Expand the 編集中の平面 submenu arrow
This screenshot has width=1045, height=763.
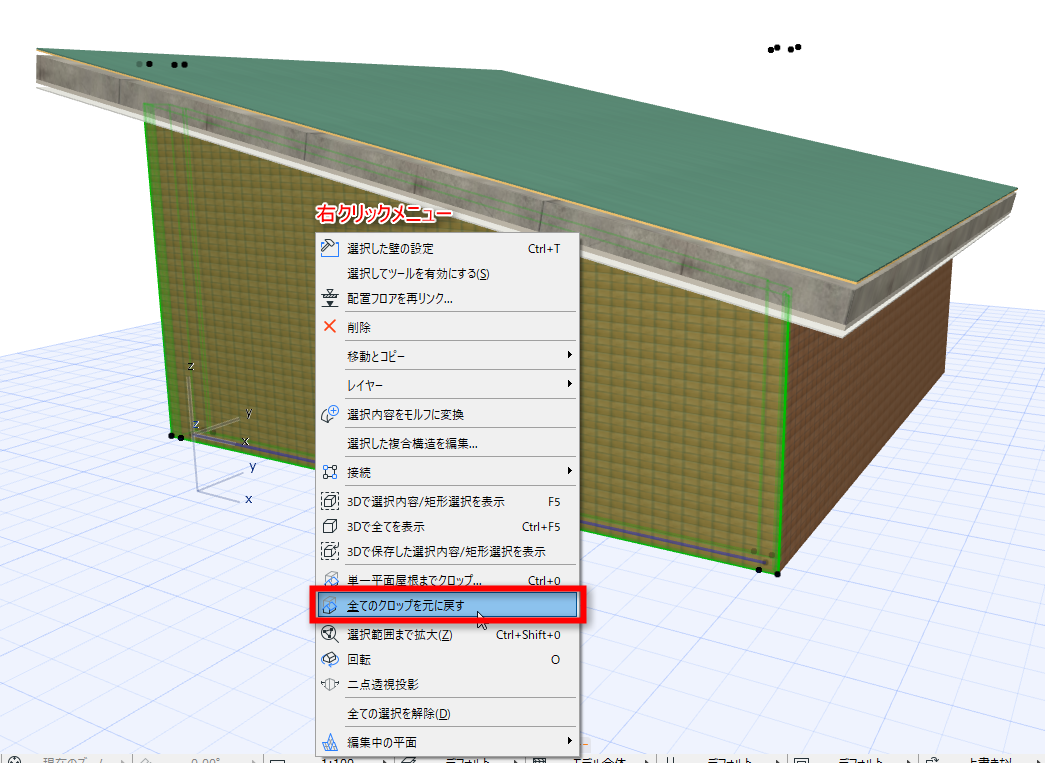(569, 741)
